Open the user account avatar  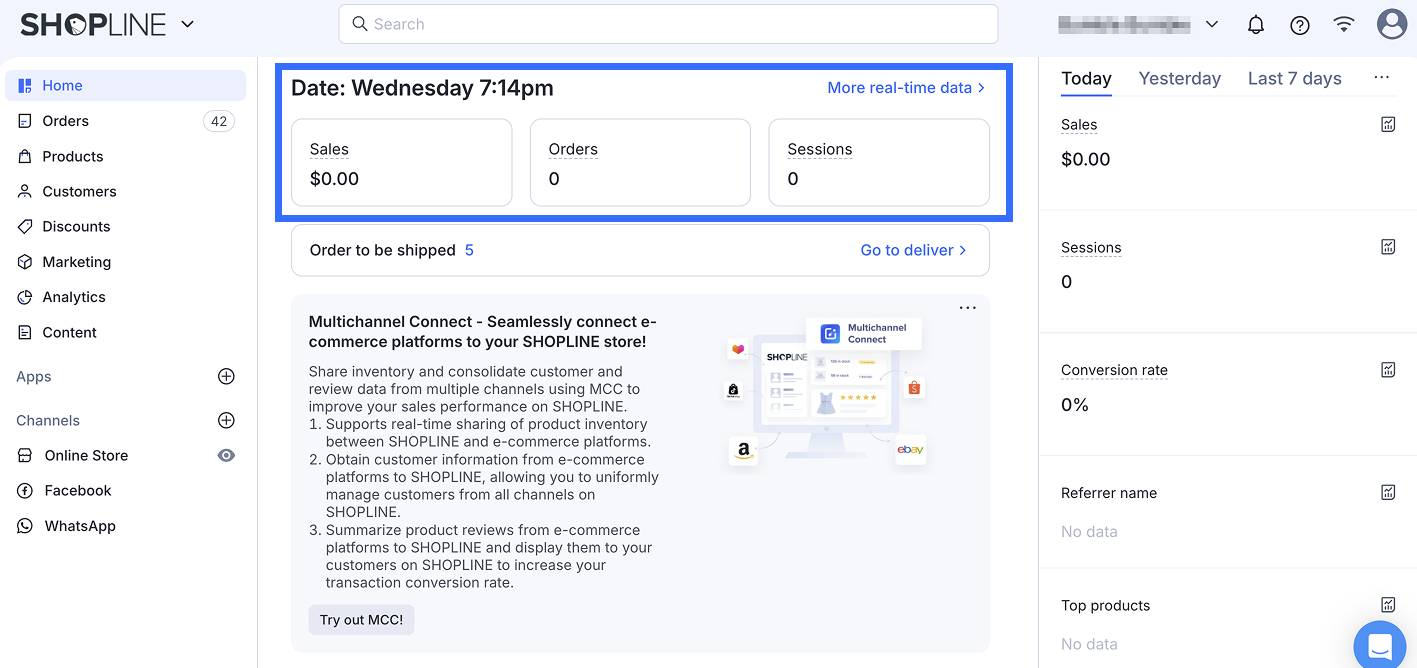1392,25
